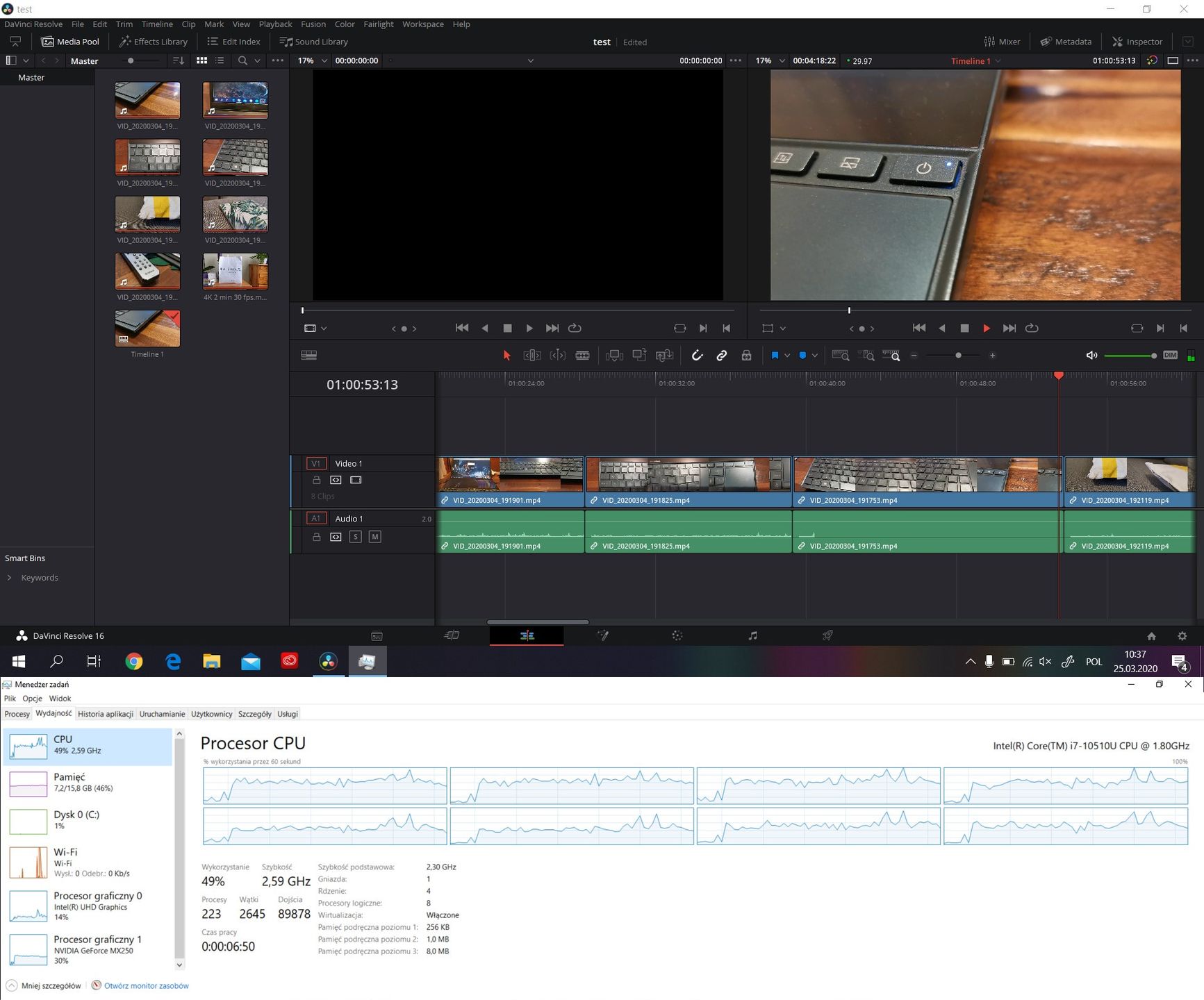The height and width of the screenshot is (1000, 1204).
Task: Open the Workspace menu
Action: (x=423, y=24)
